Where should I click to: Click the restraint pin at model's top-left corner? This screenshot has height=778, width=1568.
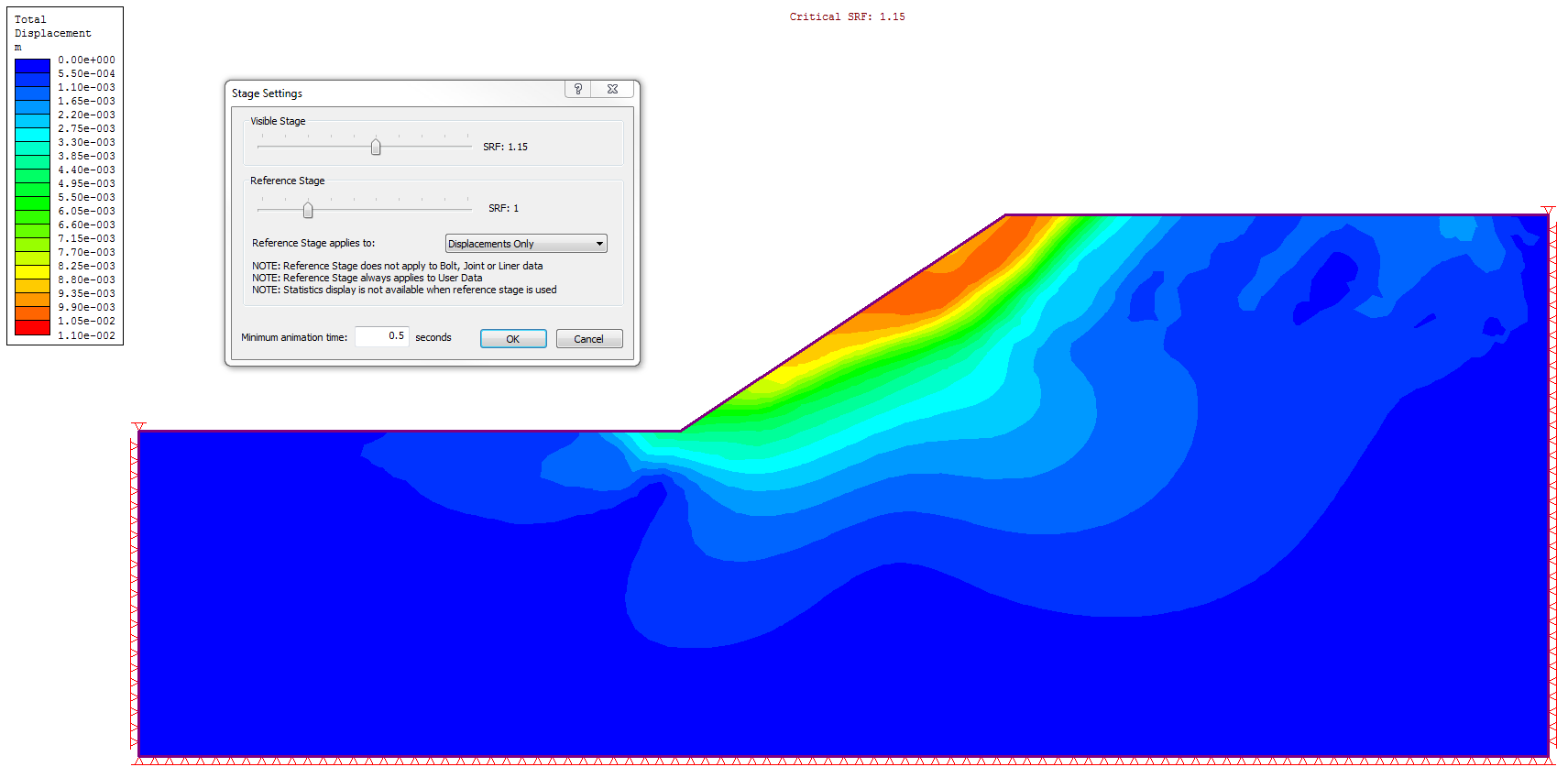(x=138, y=426)
